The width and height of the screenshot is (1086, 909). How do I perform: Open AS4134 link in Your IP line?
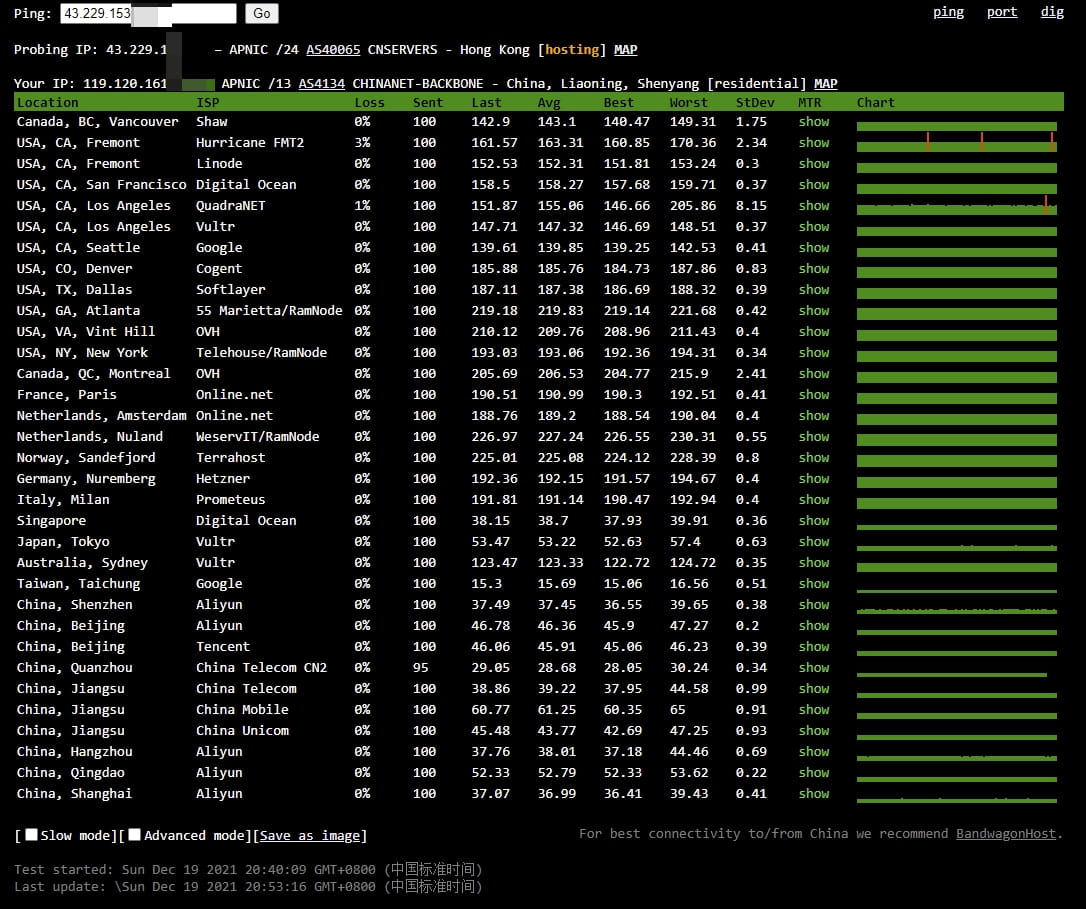point(321,84)
